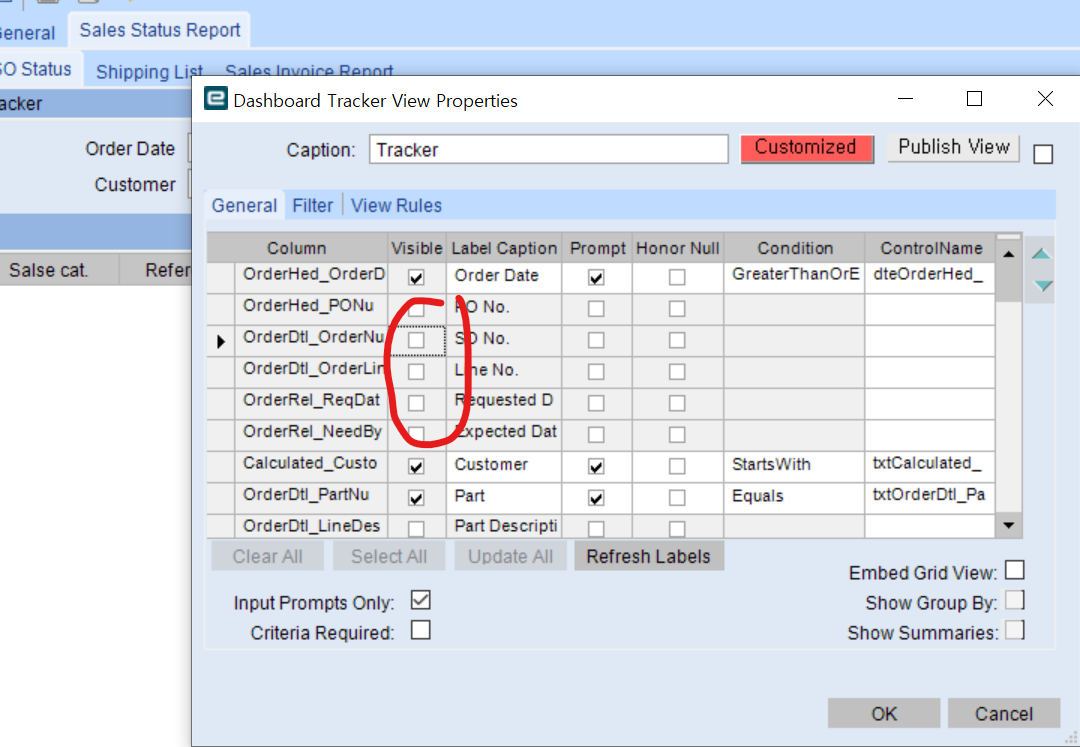Click the Select All button
Viewport: 1080px width, 747px height.
[389, 556]
